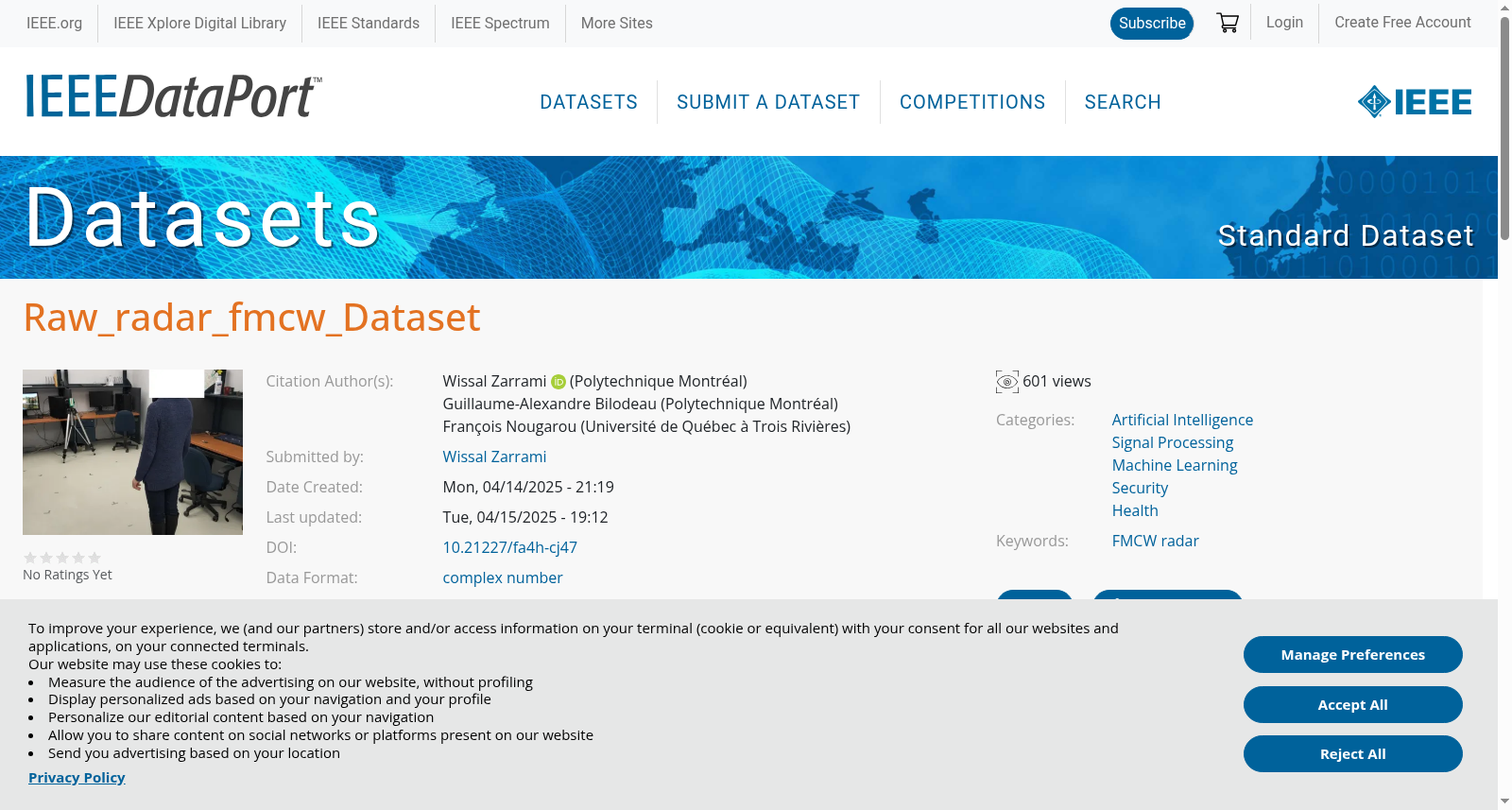Click the 'No Ratings Yet' text
Image resolution: width=1512 pixels, height=810 pixels.
point(67,575)
